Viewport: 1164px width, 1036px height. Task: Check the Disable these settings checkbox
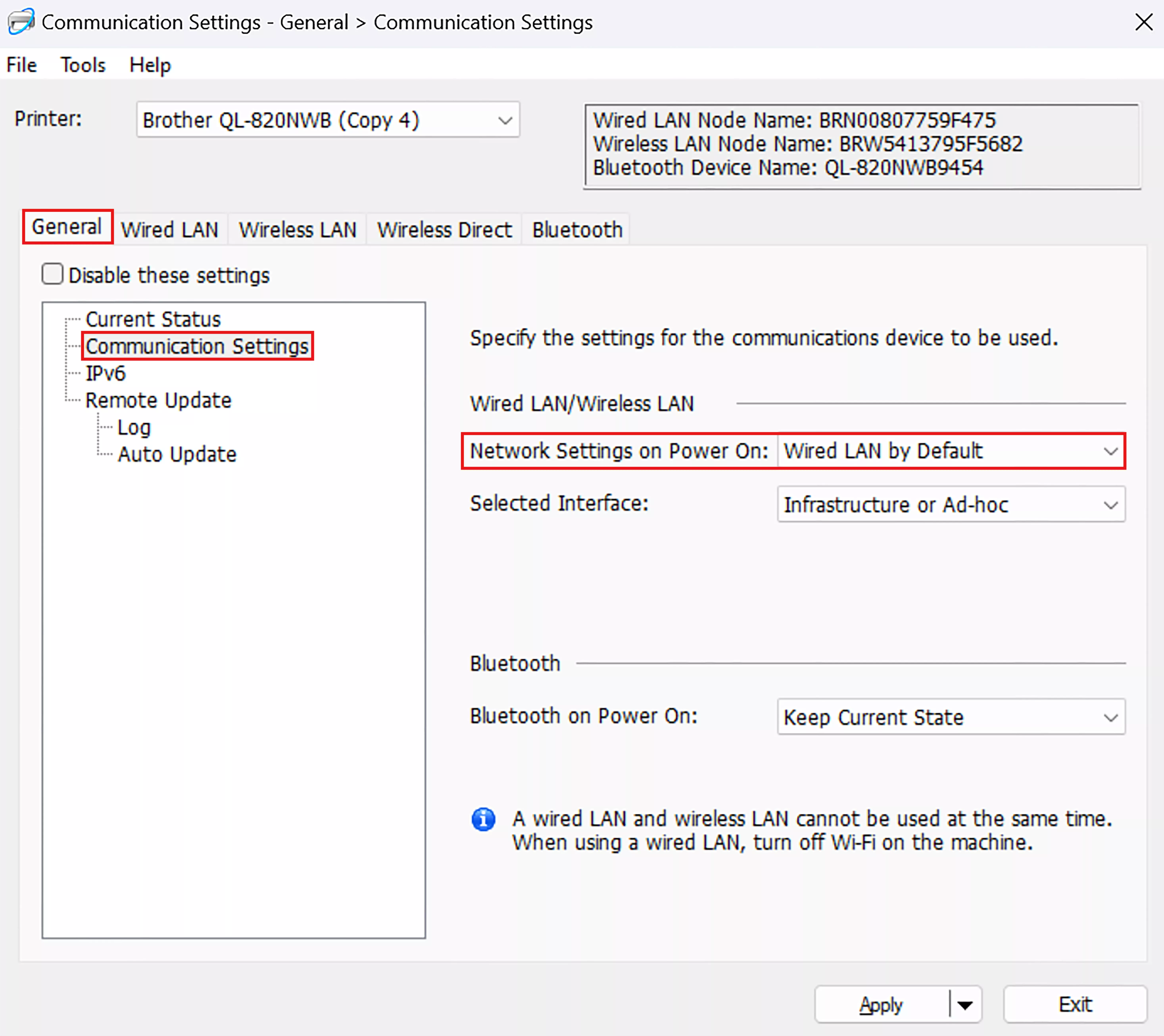point(52,274)
